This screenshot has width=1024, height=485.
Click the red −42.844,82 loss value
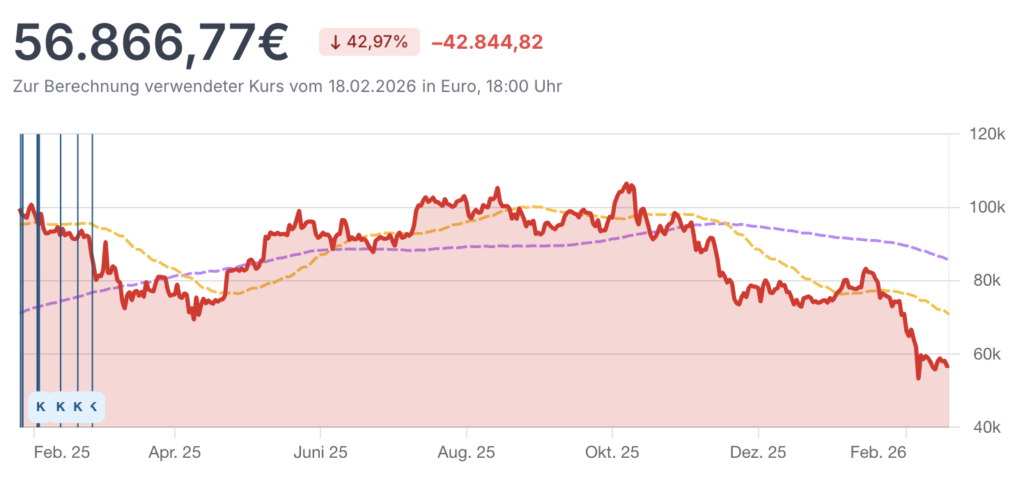point(487,42)
